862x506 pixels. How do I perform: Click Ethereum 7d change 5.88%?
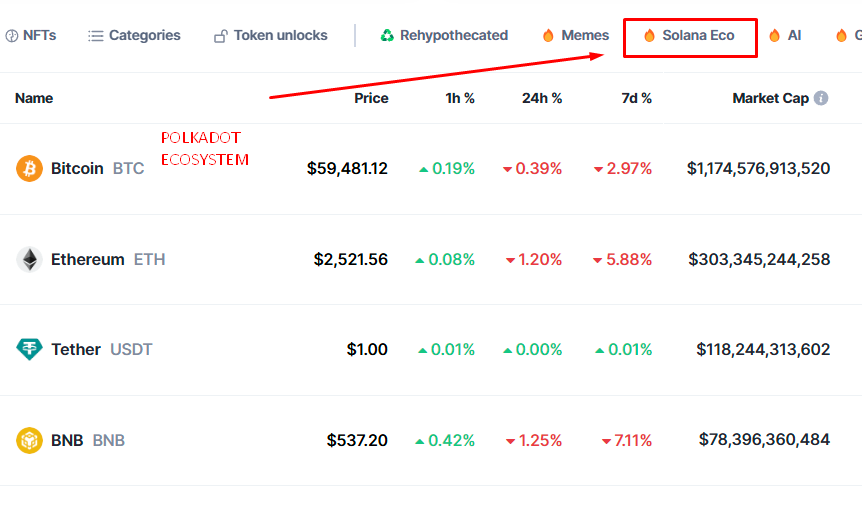click(x=622, y=259)
